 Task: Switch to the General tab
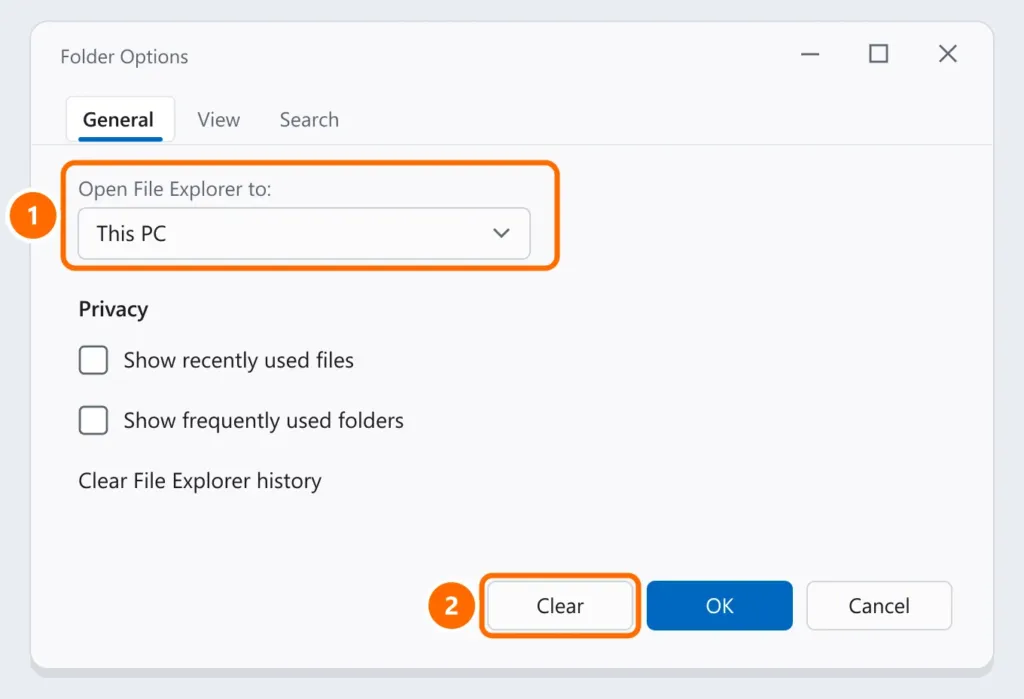click(x=120, y=120)
